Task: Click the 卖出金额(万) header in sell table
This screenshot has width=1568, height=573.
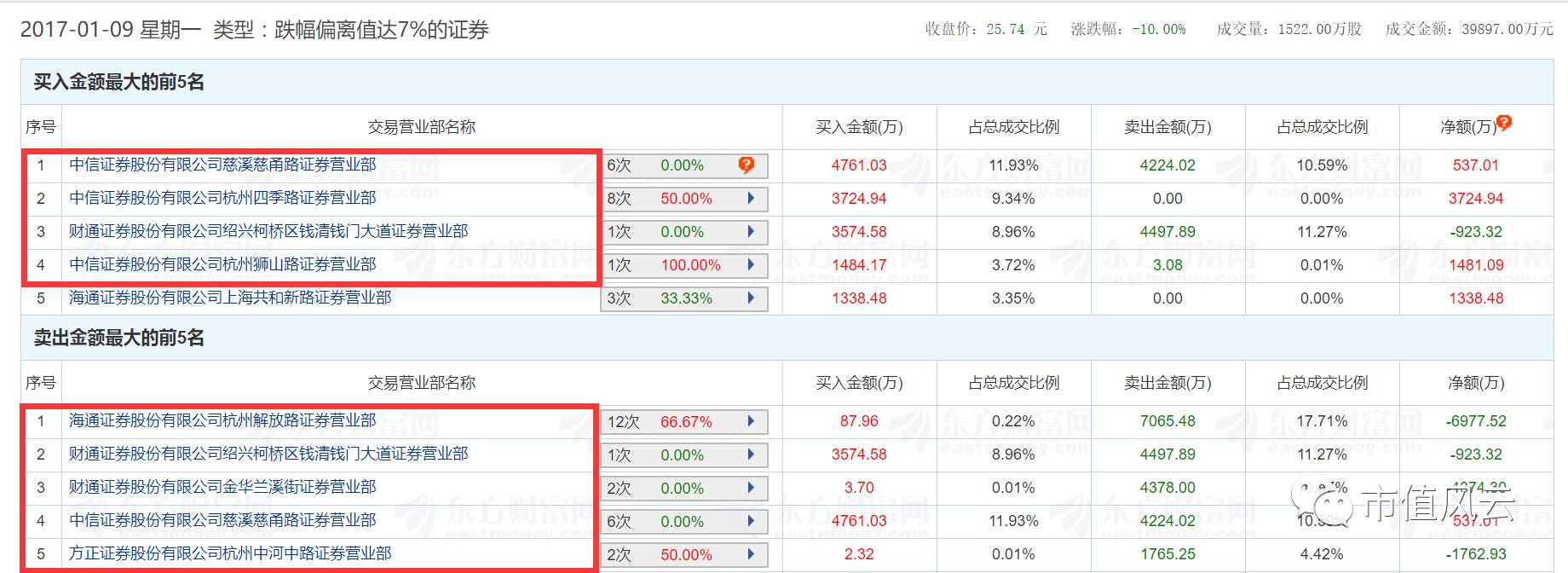Action: pos(1167,383)
